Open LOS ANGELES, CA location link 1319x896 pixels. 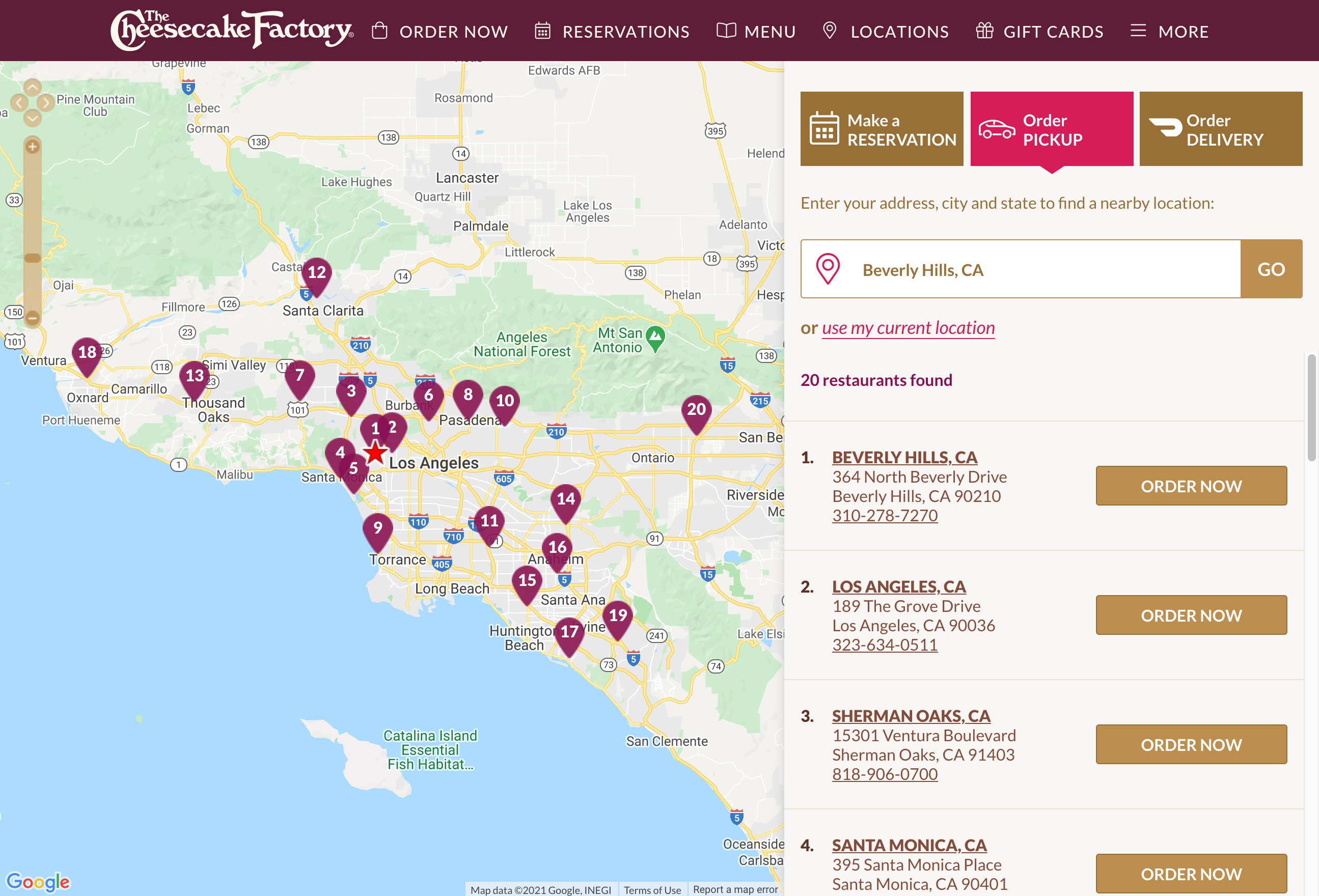(899, 587)
